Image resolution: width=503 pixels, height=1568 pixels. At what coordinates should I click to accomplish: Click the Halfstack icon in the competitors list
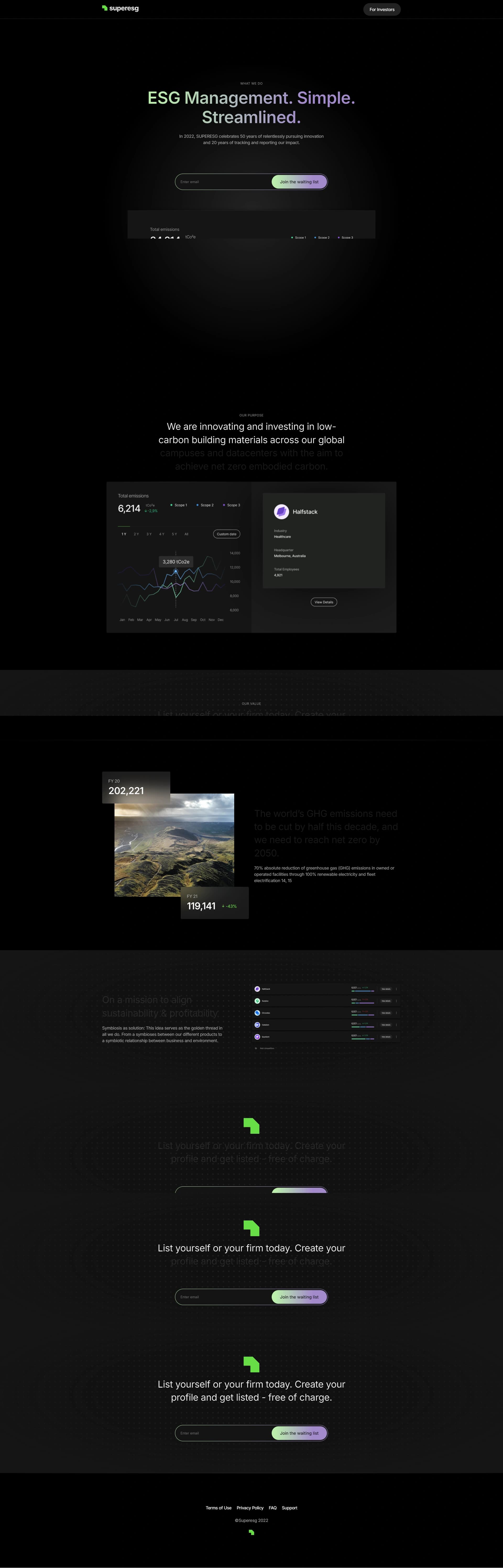click(258, 989)
